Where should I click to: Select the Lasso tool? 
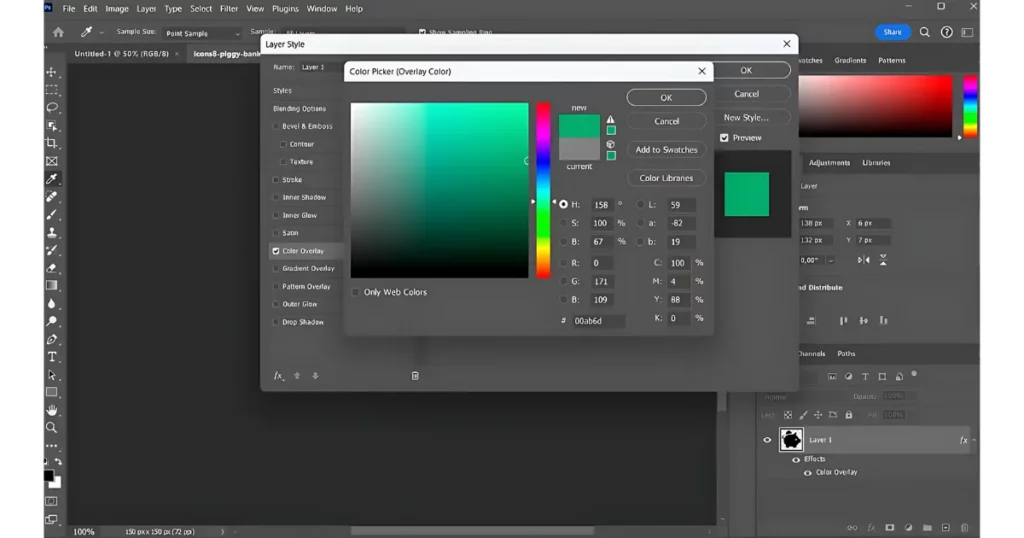52,107
